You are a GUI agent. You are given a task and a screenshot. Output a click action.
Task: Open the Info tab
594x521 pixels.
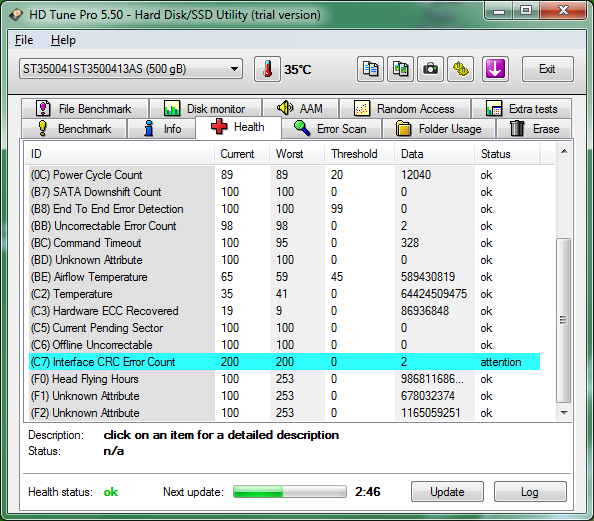(162, 129)
